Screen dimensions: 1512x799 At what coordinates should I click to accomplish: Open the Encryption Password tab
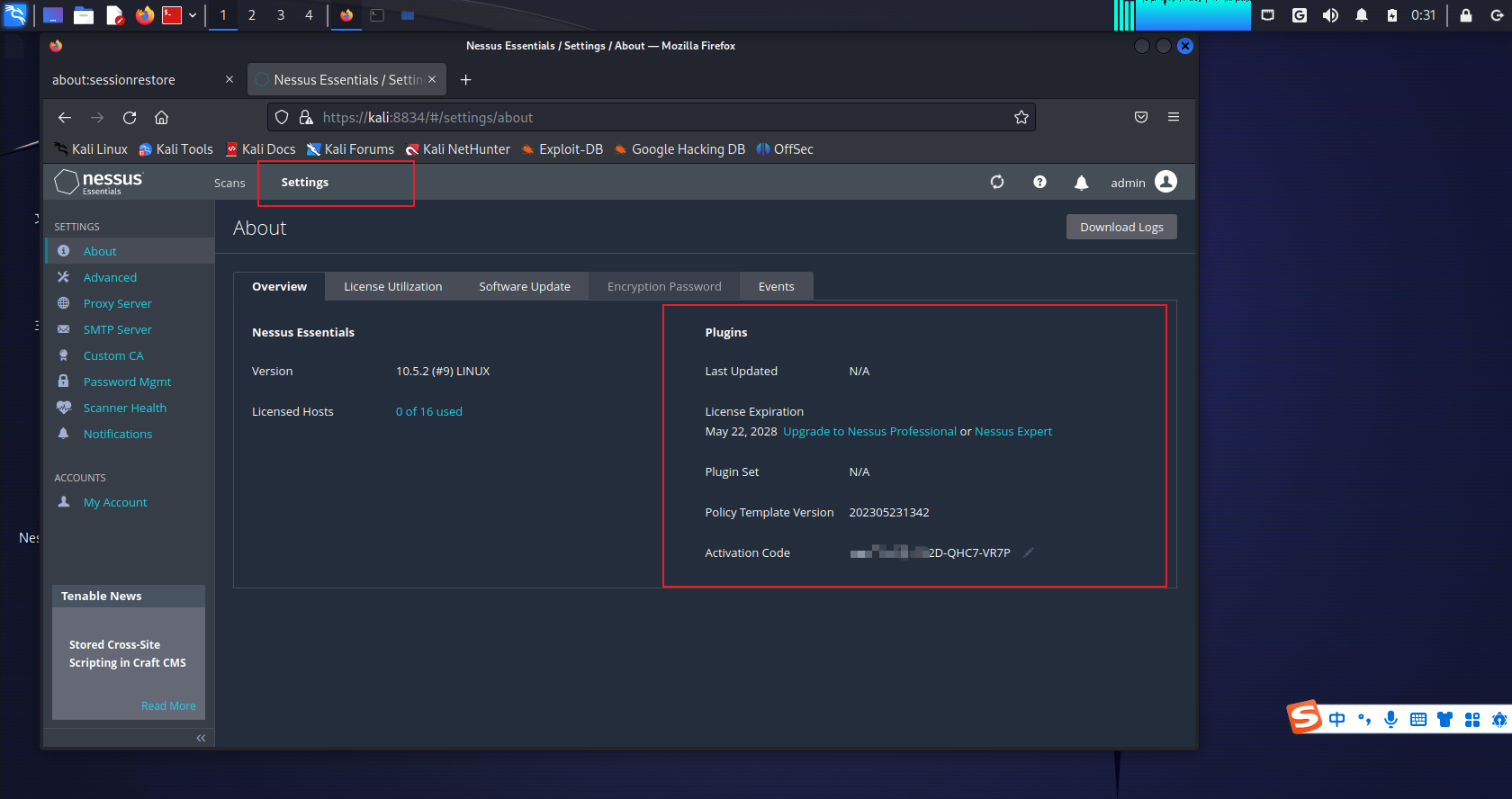click(x=664, y=286)
